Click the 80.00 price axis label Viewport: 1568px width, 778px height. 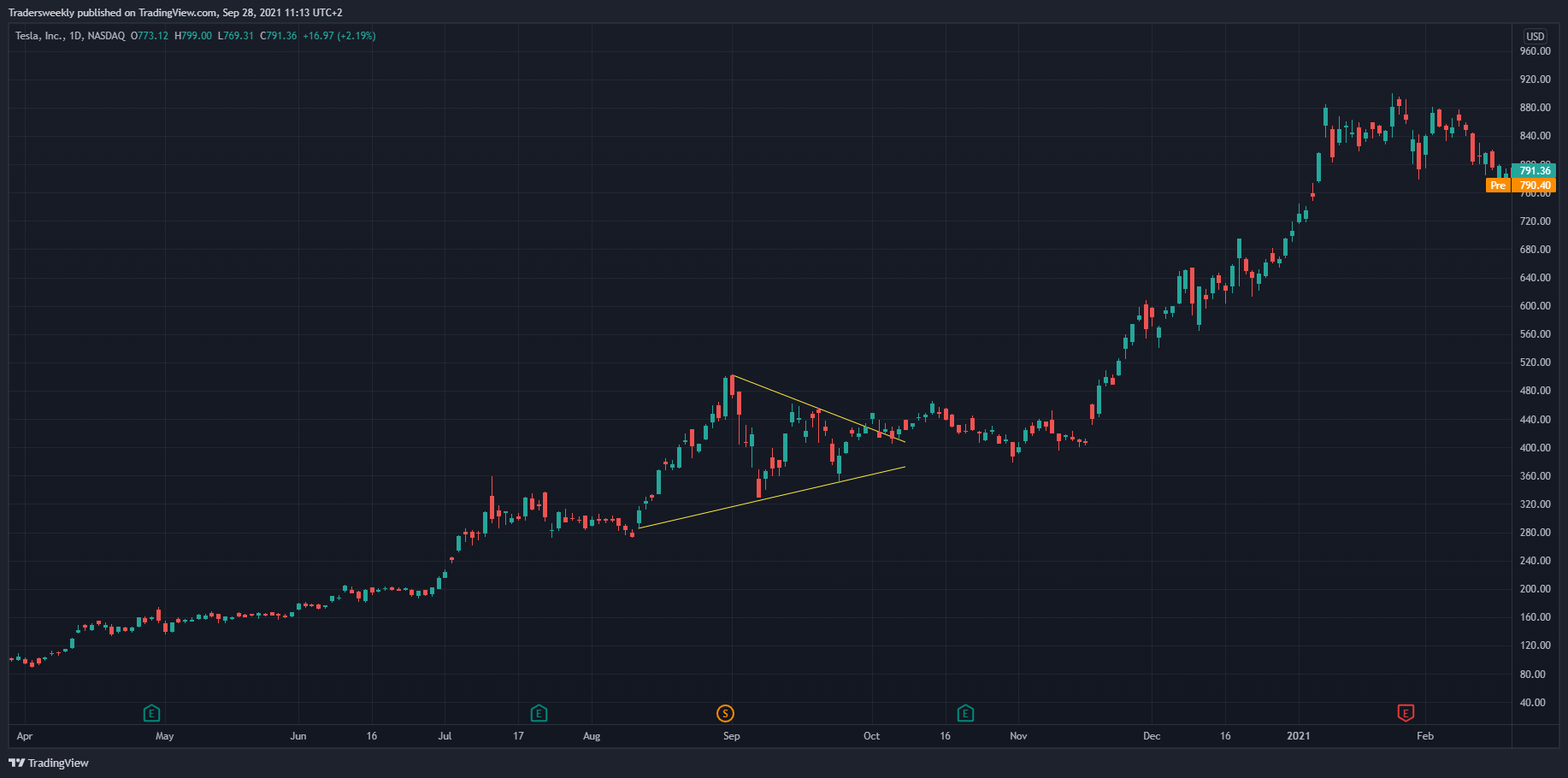pyautogui.click(x=1535, y=675)
